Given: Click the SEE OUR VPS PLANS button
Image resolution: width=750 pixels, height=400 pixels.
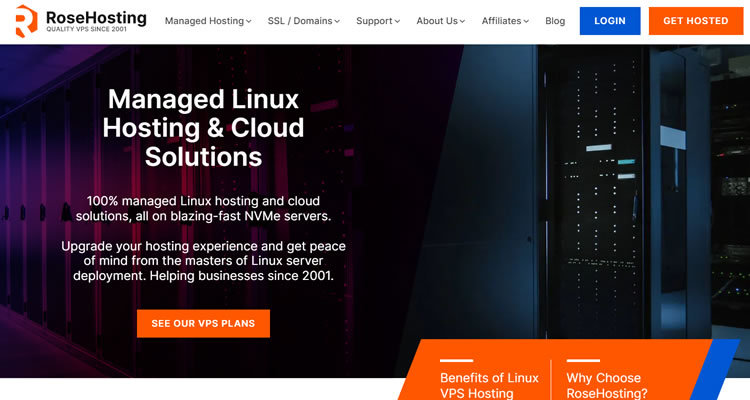Looking at the screenshot, I should [x=203, y=323].
